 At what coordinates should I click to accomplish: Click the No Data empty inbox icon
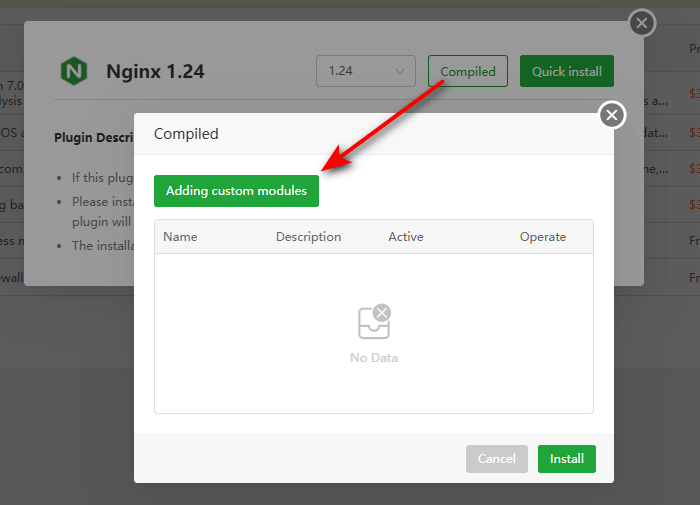pyautogui.click(x=375, y=321)
